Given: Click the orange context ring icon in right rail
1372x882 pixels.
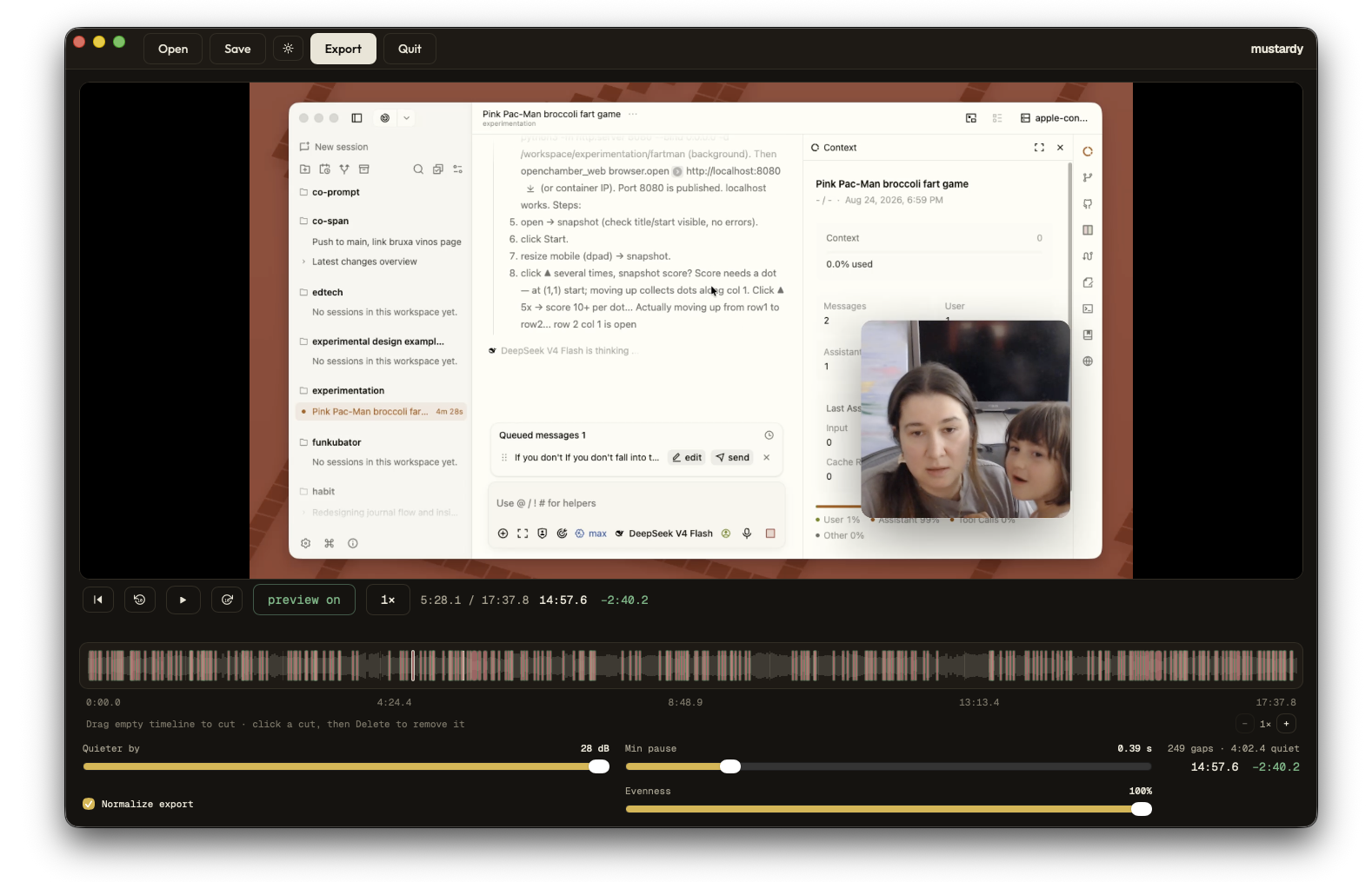Looking at the screenshot, I should pos(1088,151).
